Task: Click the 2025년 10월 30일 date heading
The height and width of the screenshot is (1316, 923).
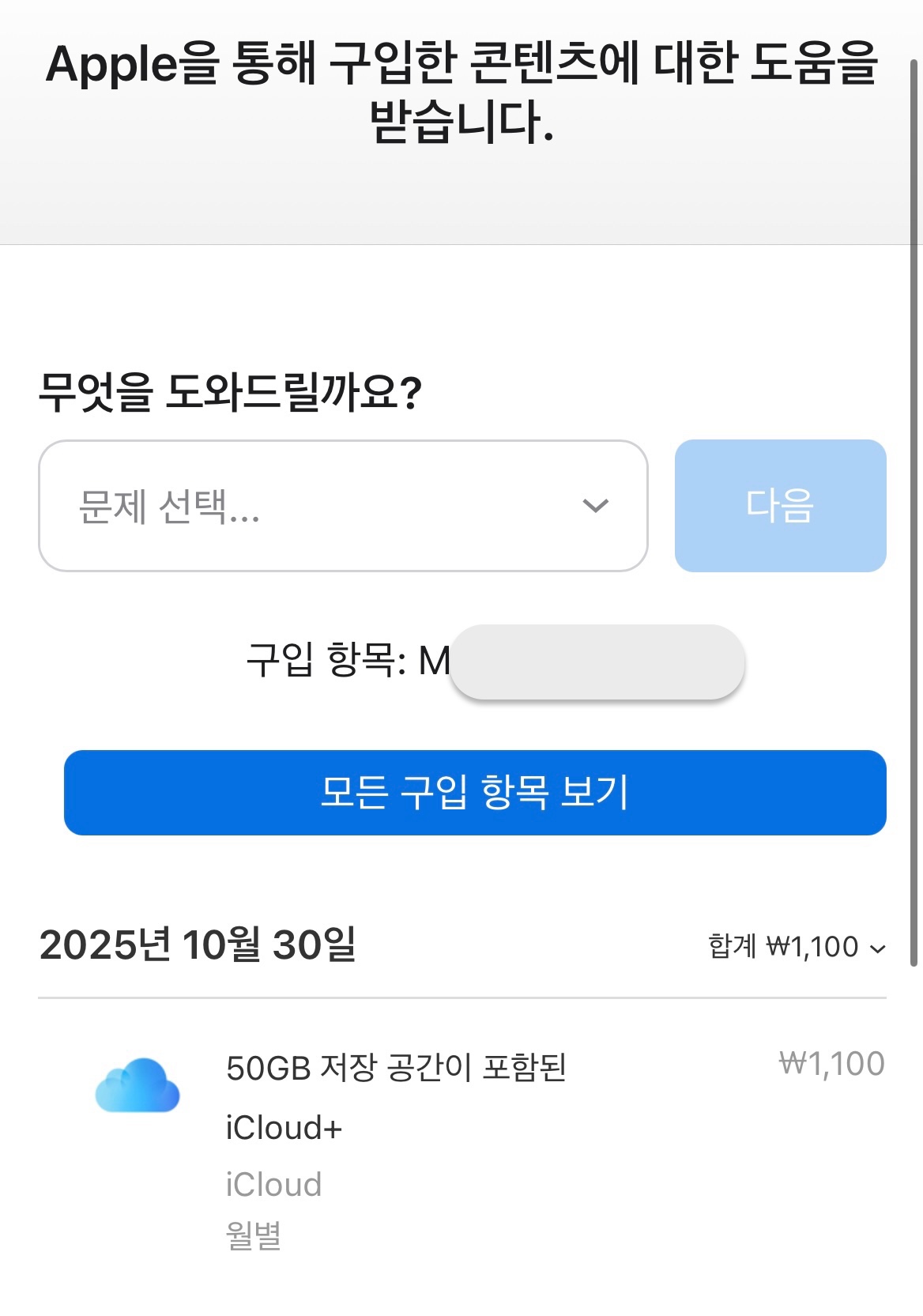Action: (x=198, y=945)
